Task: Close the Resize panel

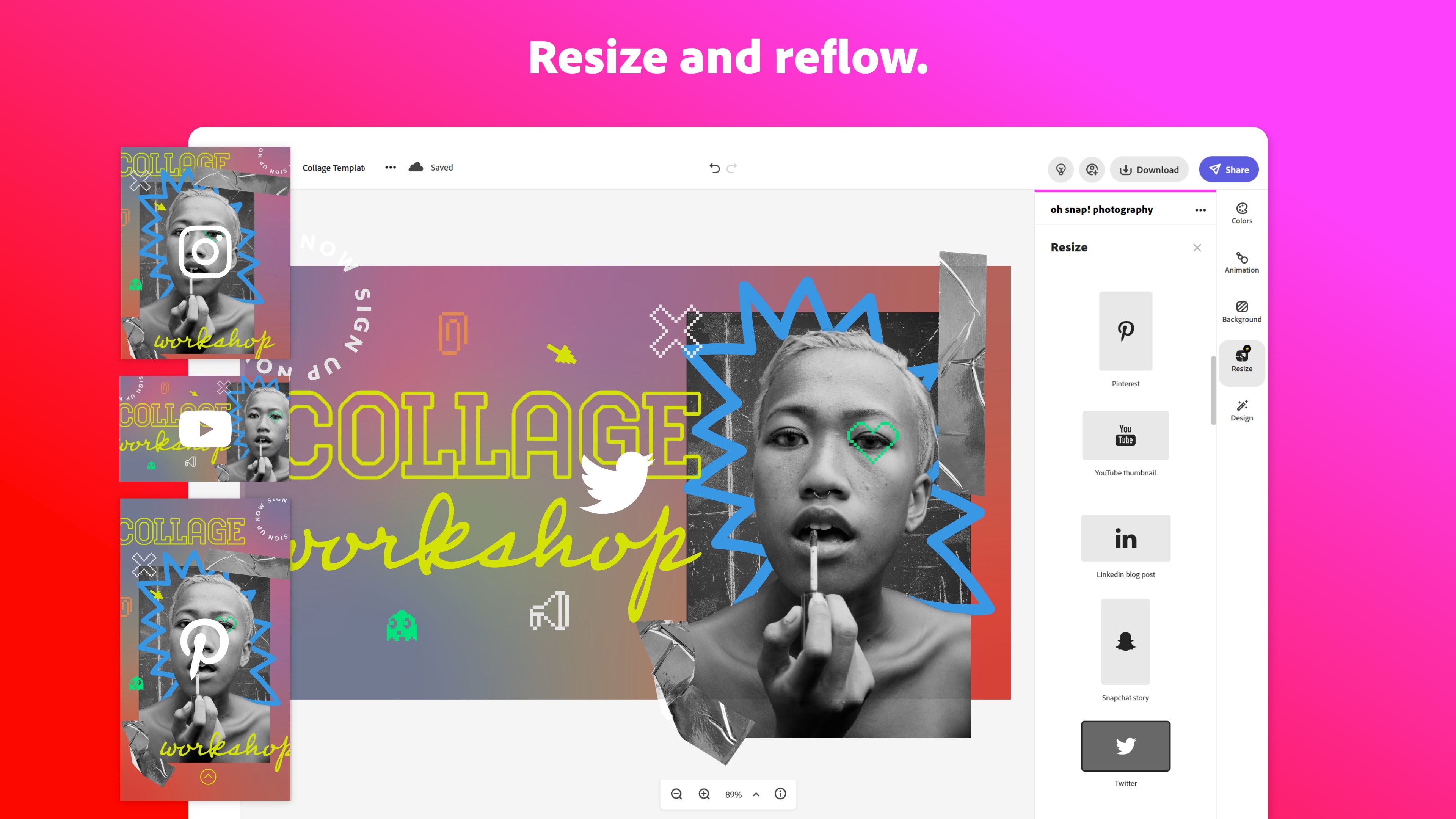Action: pos(1197,248)
